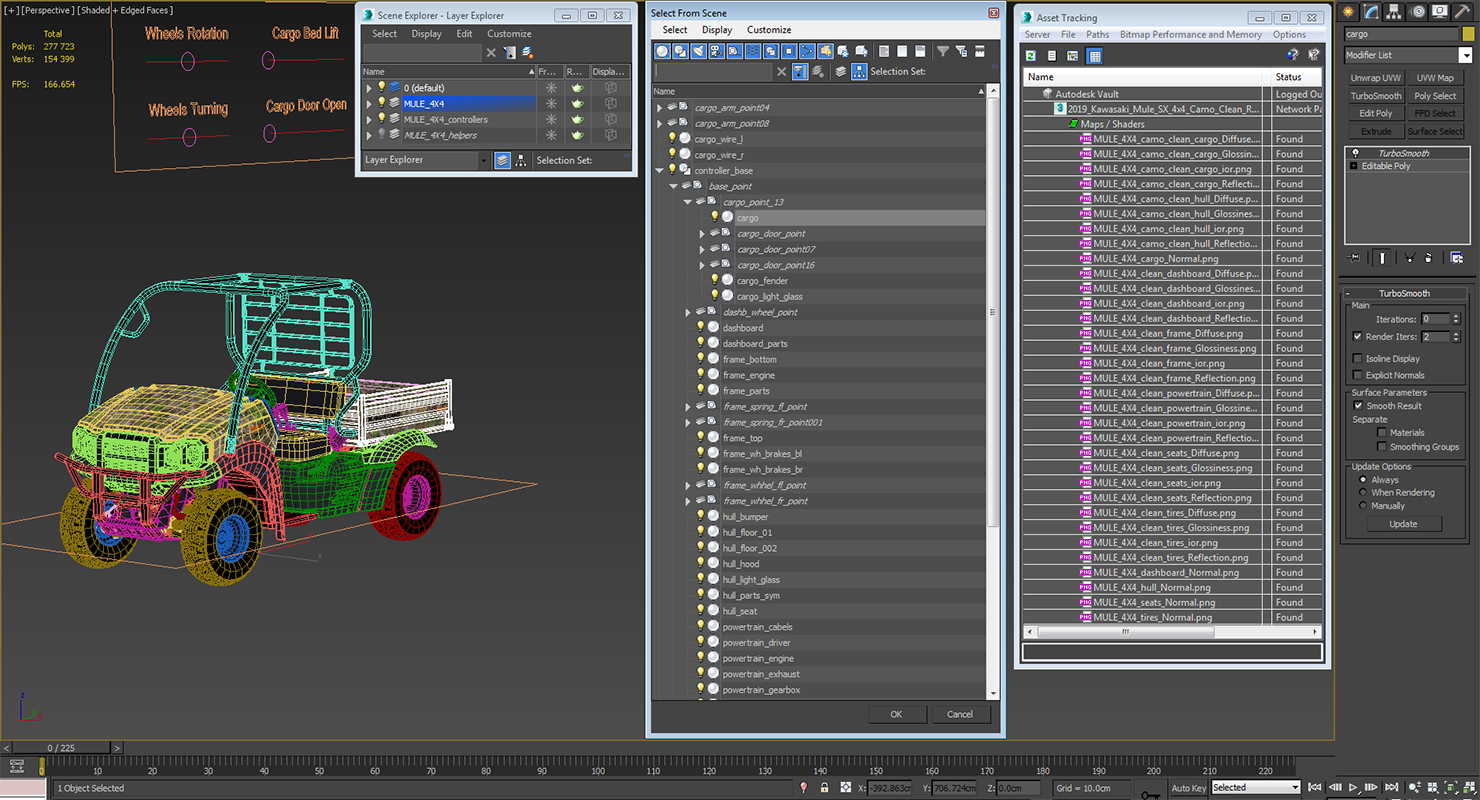This screenshot has width=1480, height=800.
Task: Toggle light bulb visibility of MULE_4X4_controllers layer
Action: [x=381, y=119]
